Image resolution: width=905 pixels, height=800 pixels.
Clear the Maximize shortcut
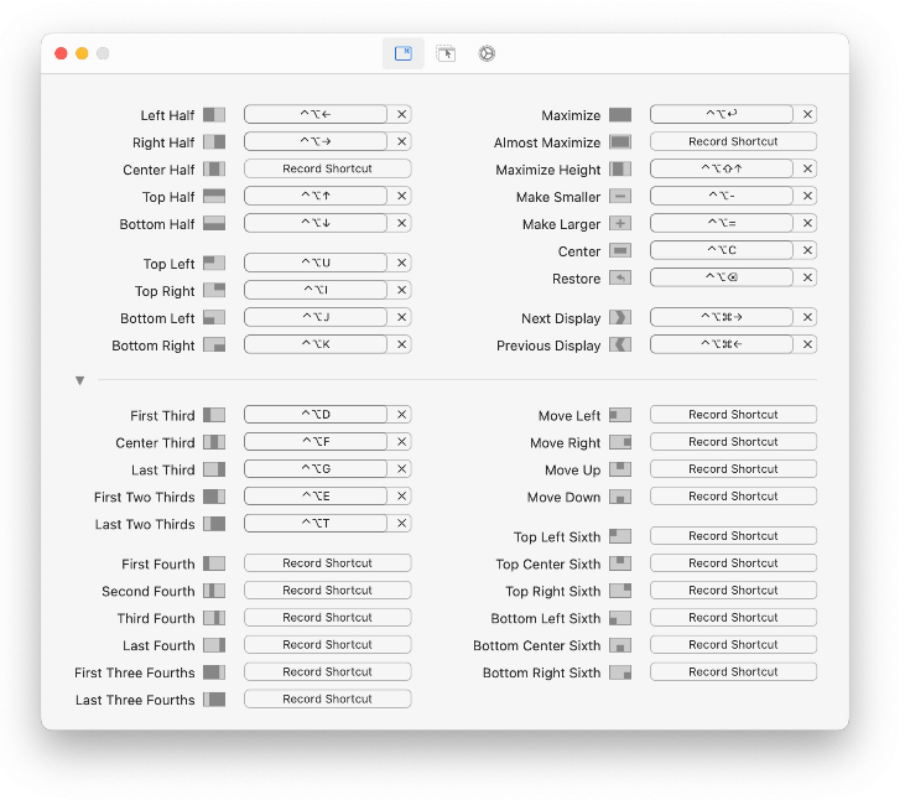[x=807, y=114]
